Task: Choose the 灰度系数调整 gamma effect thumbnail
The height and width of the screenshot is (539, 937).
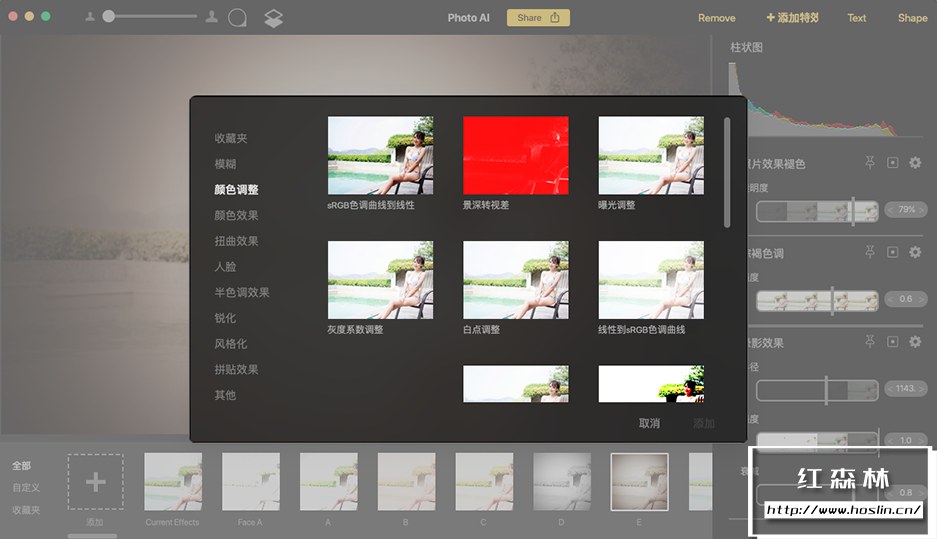Action: click(381, 280)
